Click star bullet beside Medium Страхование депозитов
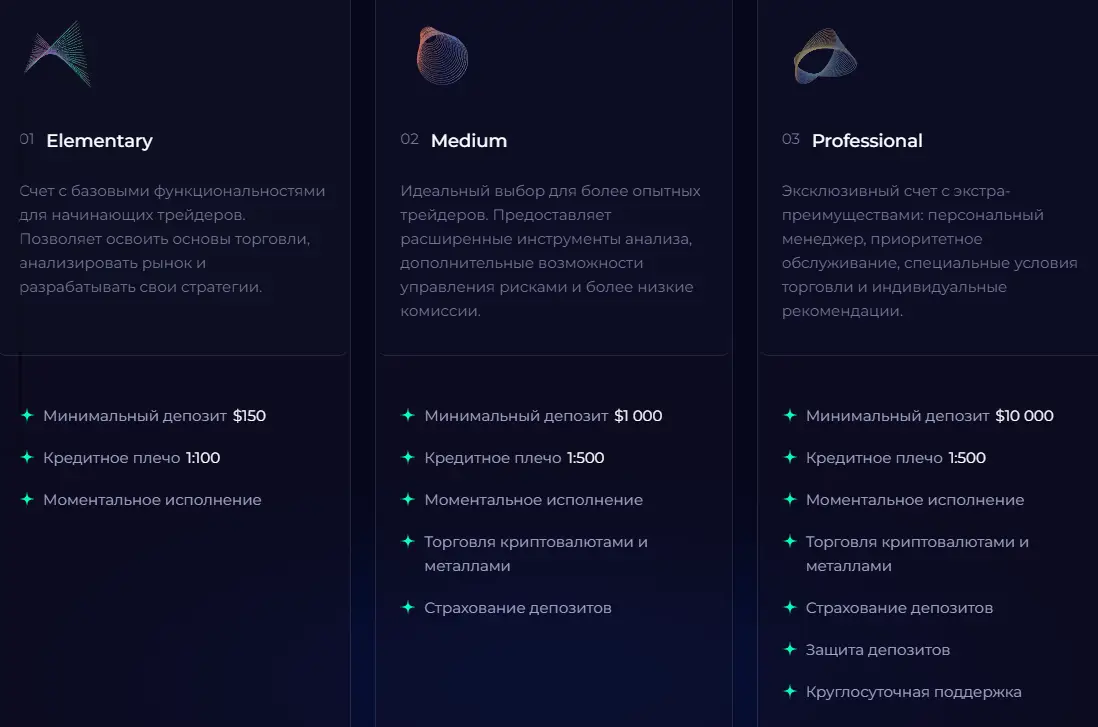Screen dimensions: 1098x727 tap(408, 607)
